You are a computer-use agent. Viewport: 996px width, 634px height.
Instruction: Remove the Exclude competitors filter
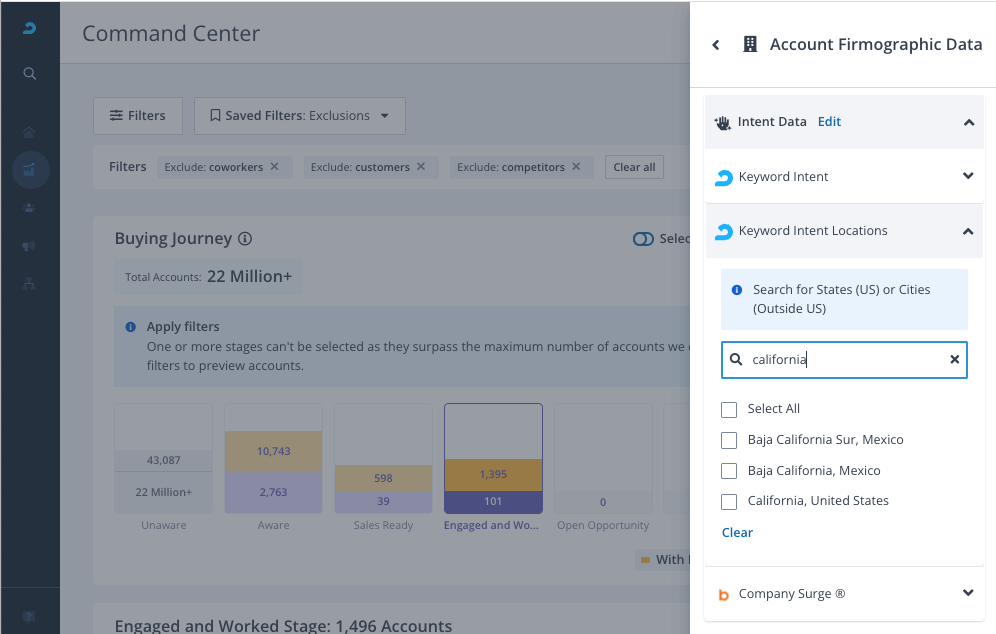[x=576, y=167]
